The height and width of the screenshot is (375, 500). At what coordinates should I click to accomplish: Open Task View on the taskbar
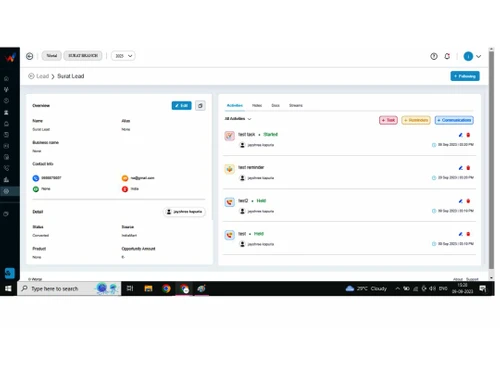point(130,289)
